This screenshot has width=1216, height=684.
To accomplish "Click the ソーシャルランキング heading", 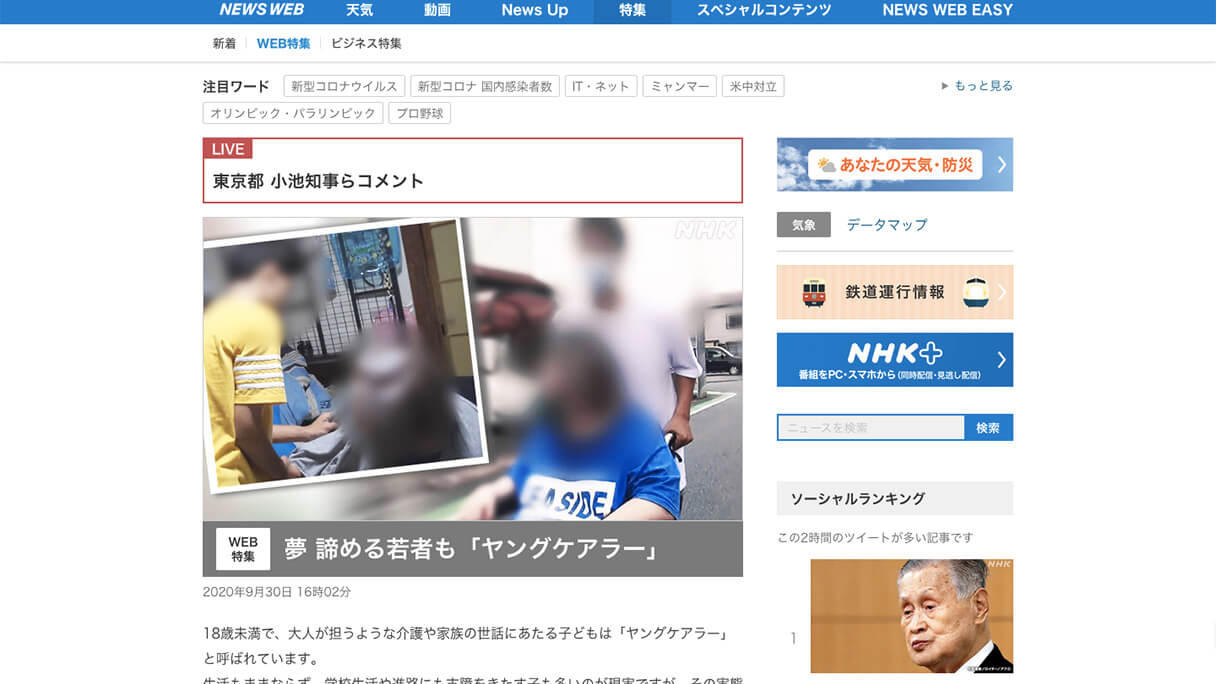I will [x=858, y=498].
